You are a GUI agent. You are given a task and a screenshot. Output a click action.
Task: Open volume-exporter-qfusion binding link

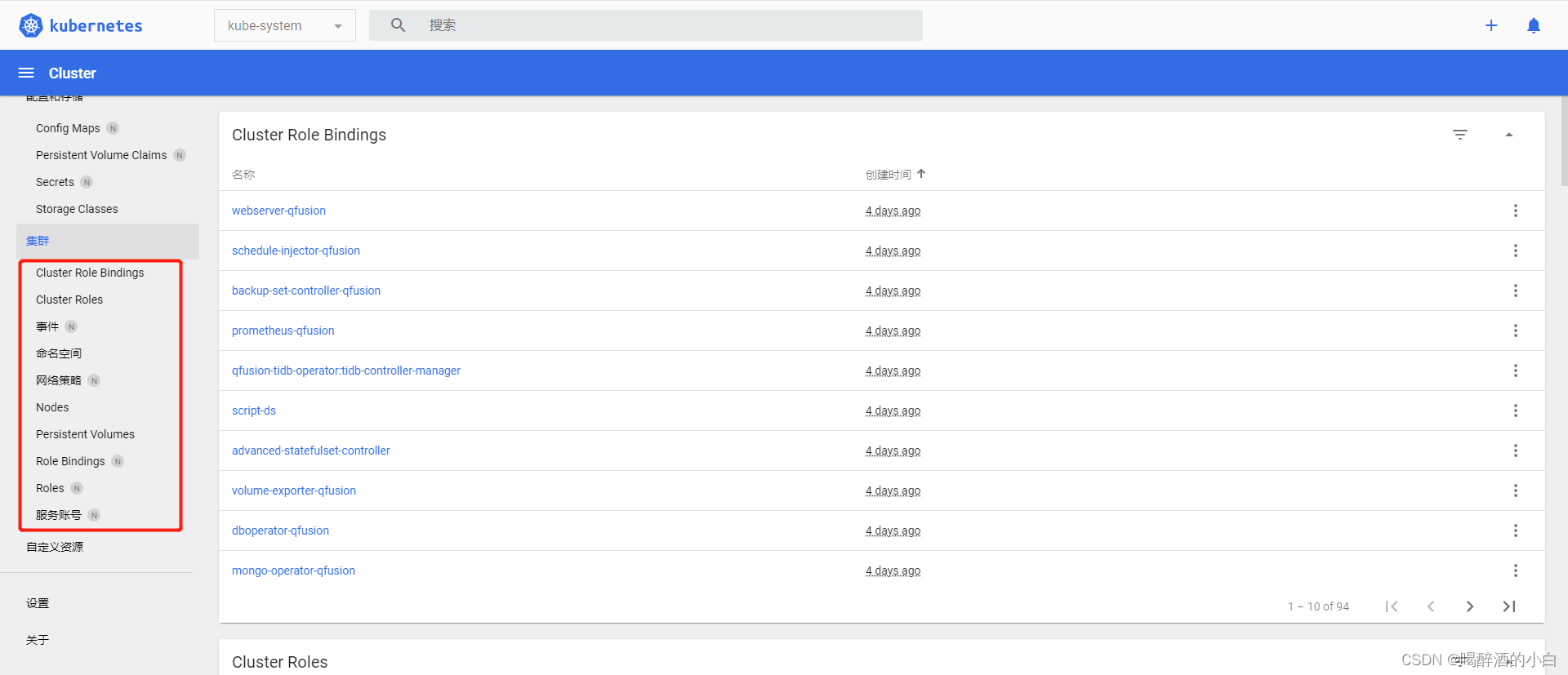pos(294,491)
